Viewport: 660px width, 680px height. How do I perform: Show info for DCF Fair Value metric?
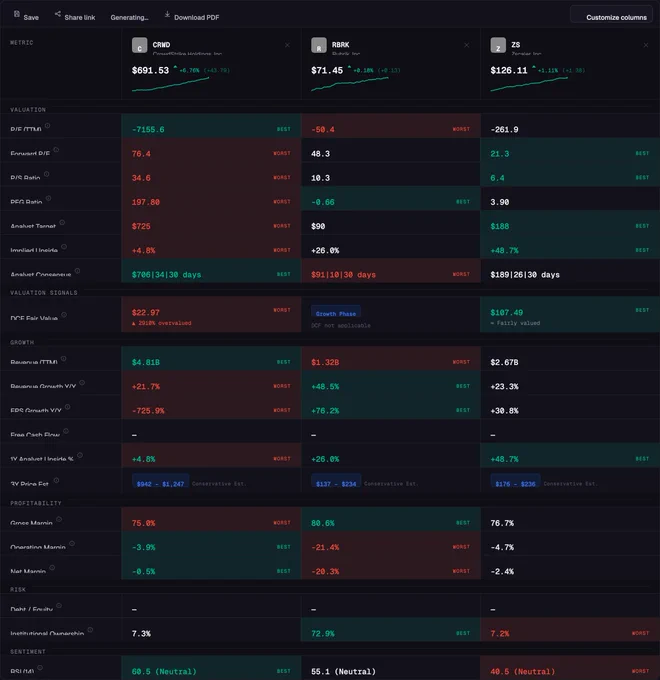64,315
